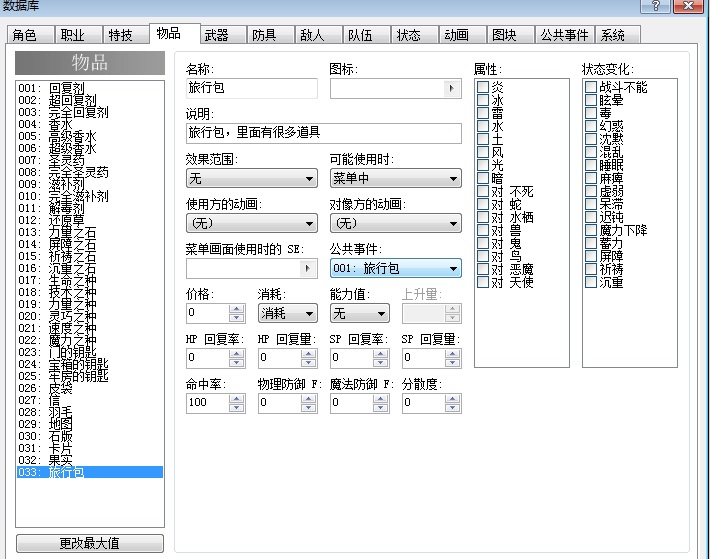Check the 炎 attribute checkbox
The width and height of the screenshot is (710, 559).
tap(483, 87)
